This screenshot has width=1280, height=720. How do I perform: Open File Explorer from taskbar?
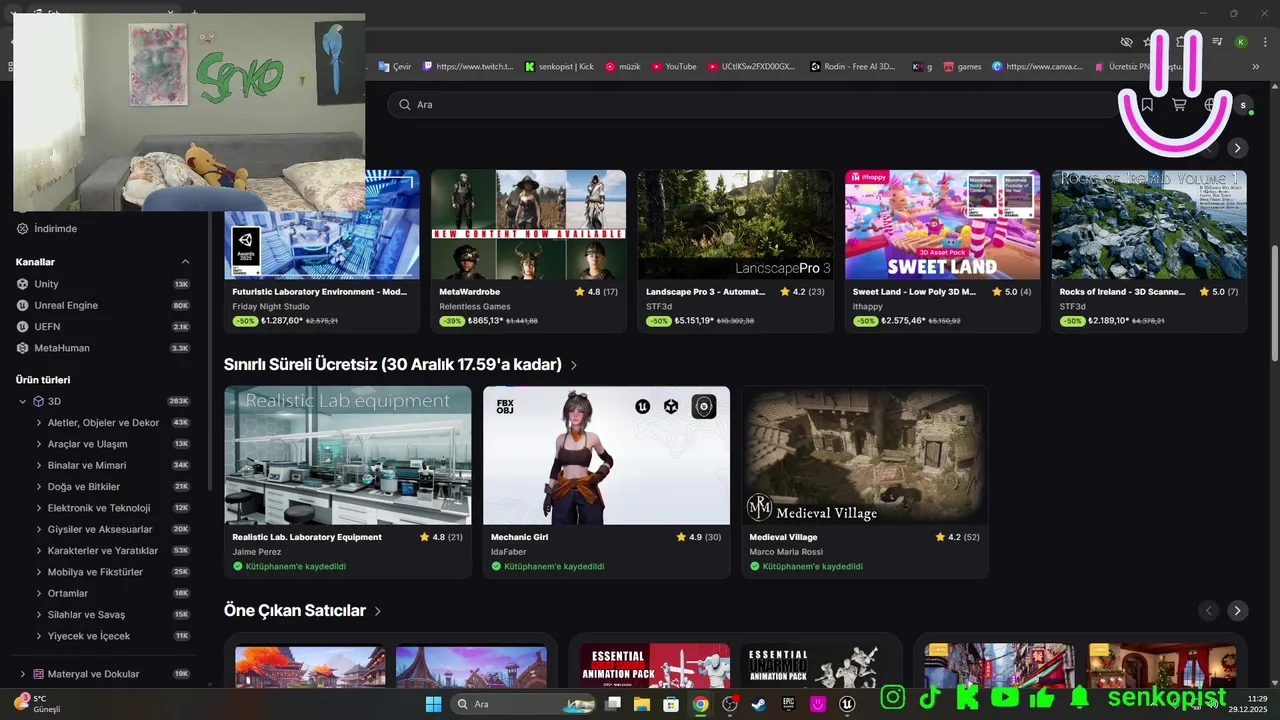(x=641, y=704)
